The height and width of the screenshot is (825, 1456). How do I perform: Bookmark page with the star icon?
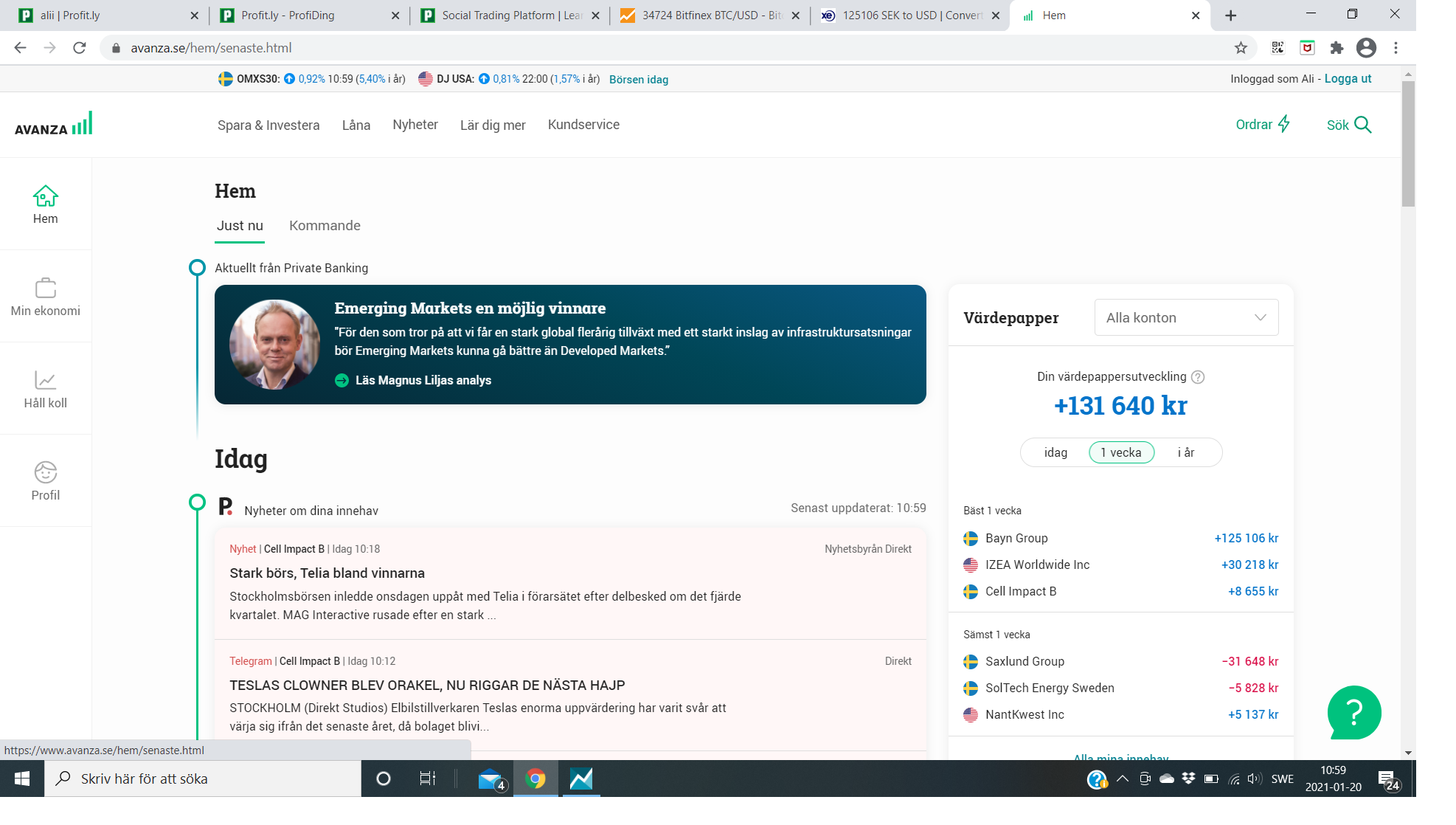pyautogui.click(x=1241, y=48)
